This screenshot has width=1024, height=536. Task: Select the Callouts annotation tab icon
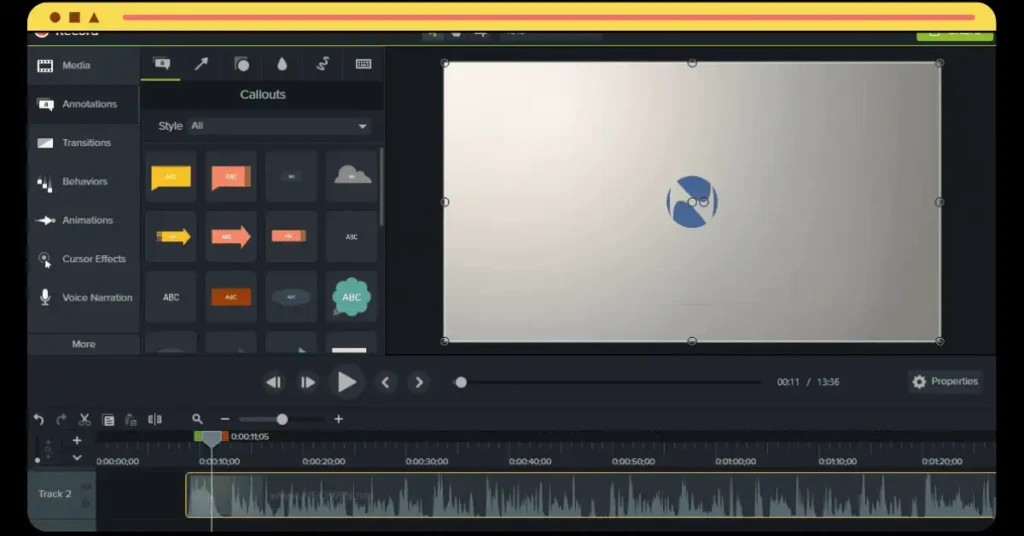pos(161,63)
